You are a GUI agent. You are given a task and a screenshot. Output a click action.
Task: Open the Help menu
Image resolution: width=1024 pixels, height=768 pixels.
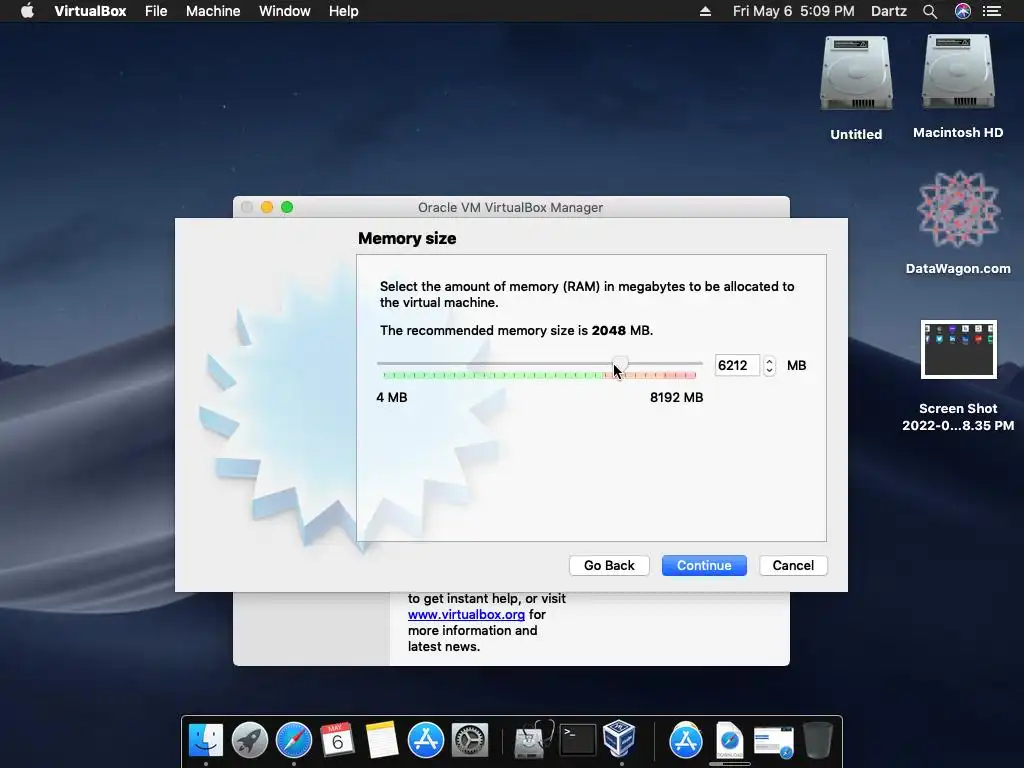tap(344, 11)
